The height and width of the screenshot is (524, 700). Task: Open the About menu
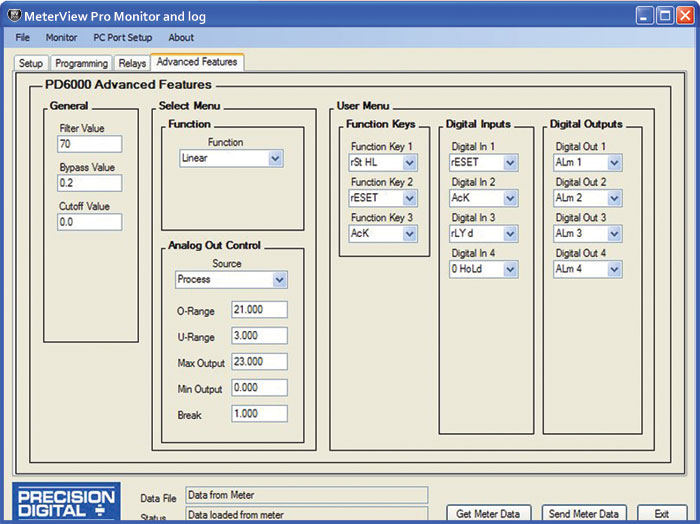coord(181,37)
